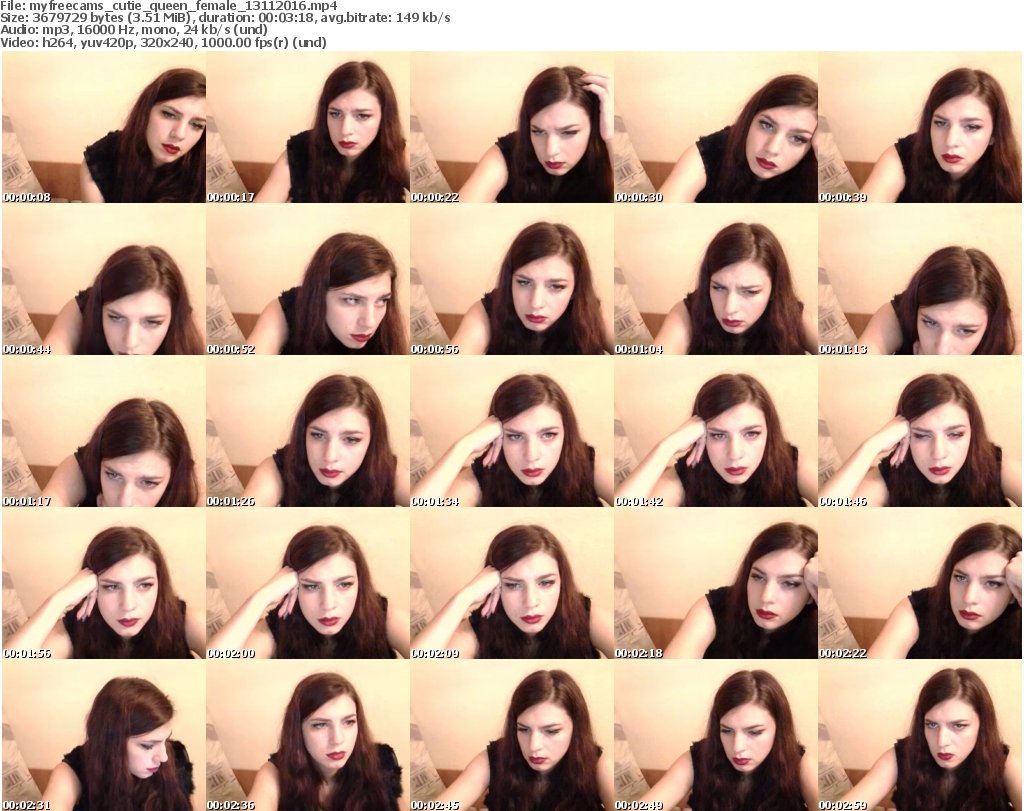This screenshot has width=1024, height=811.
Task: Choose the thumbnail at 00:02:49
Action: (x=716, y=736)
